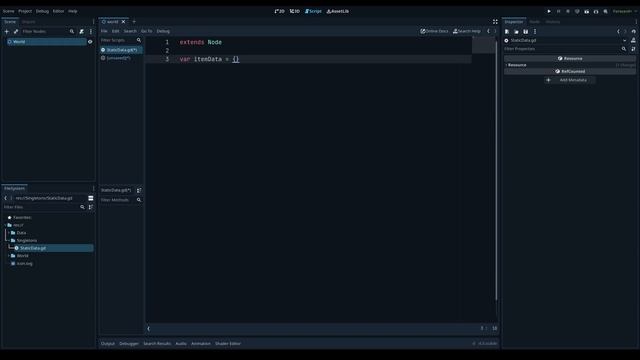Open the Project menu
Viewport: 640px width, 360px height.
[x=25, y=11]
